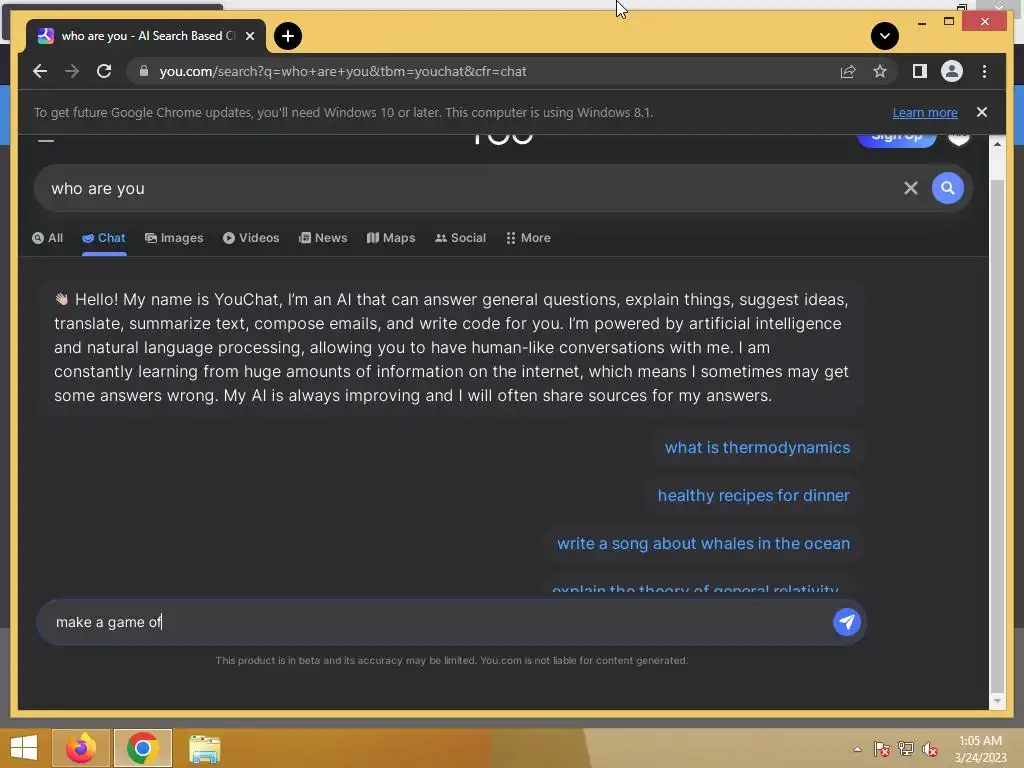The height and width of the screenshot is (768, 1024).
Task: Select Chrome in the taskbar
Action: (143, 748)
